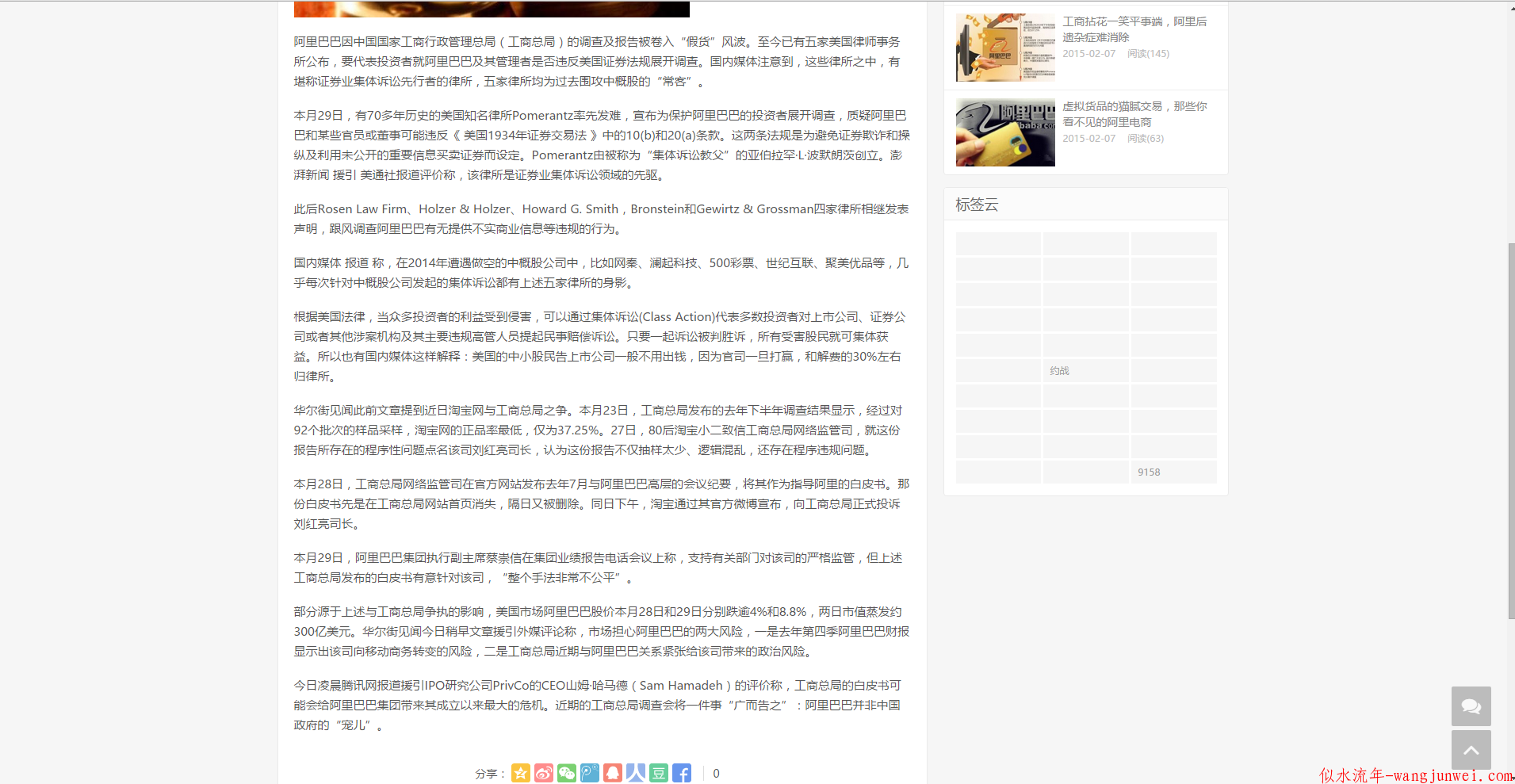
Task: Click paragraph starting 本月28日，工商总局网络监管司
Action: coord(601,504)
